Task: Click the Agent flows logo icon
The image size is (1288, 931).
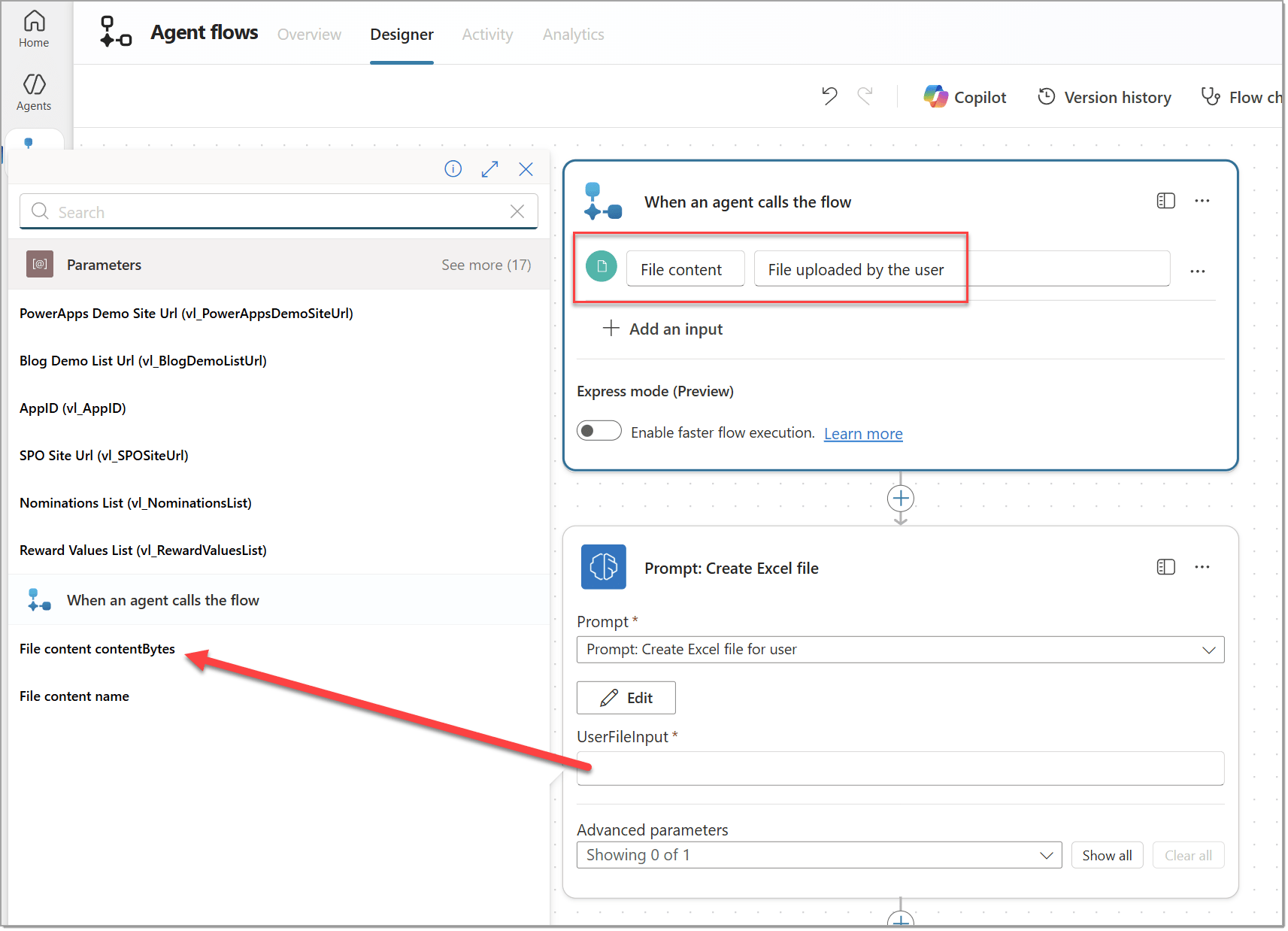Action: click(x=116, y=32)
